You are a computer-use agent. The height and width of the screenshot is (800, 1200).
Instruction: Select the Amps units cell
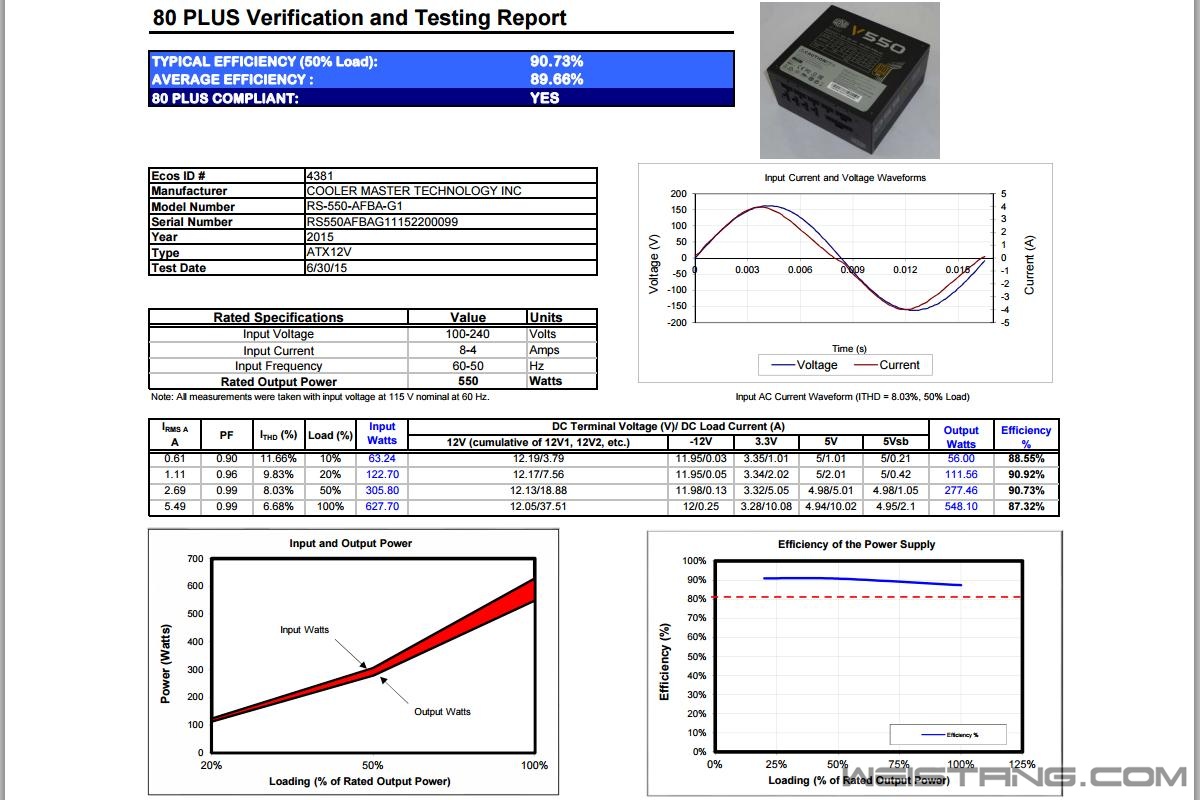coord(544,350)
